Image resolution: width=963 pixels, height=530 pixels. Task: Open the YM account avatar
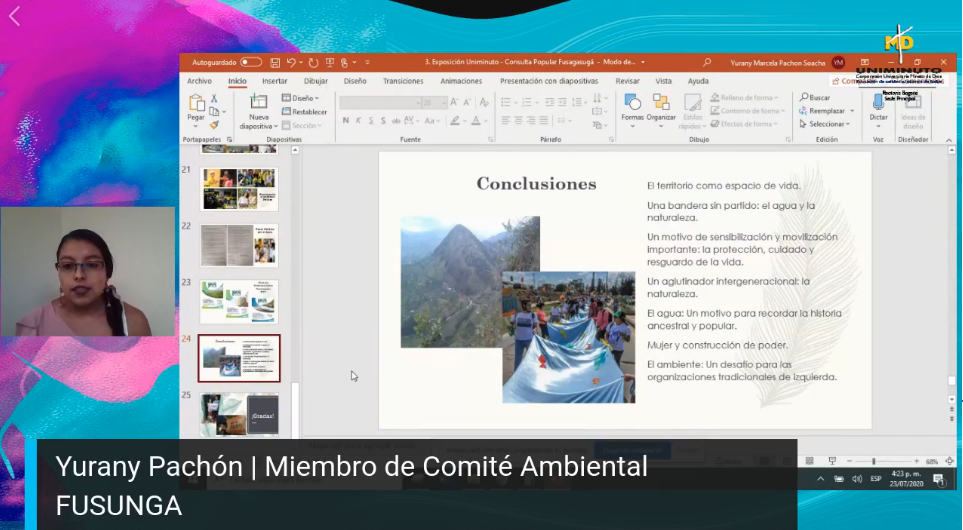point(838,62)
